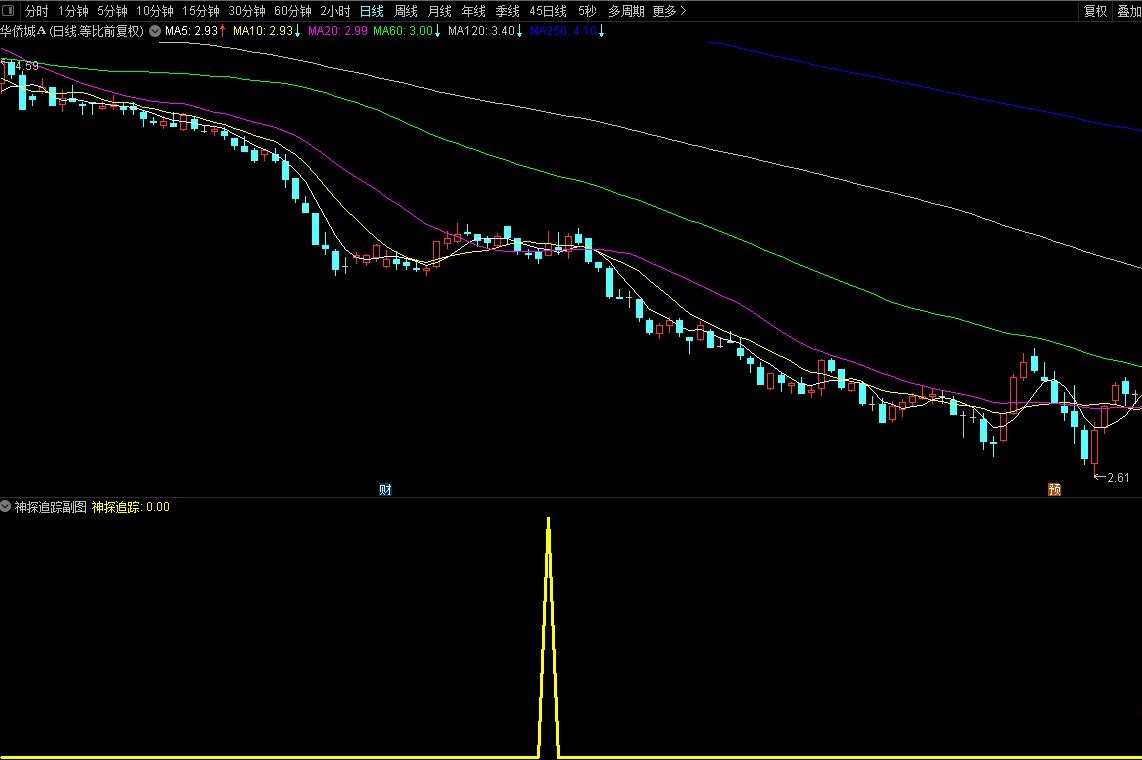1142x760 pixels.
Task: Click the MA120: 3.40 value
Action: (485, 31)
